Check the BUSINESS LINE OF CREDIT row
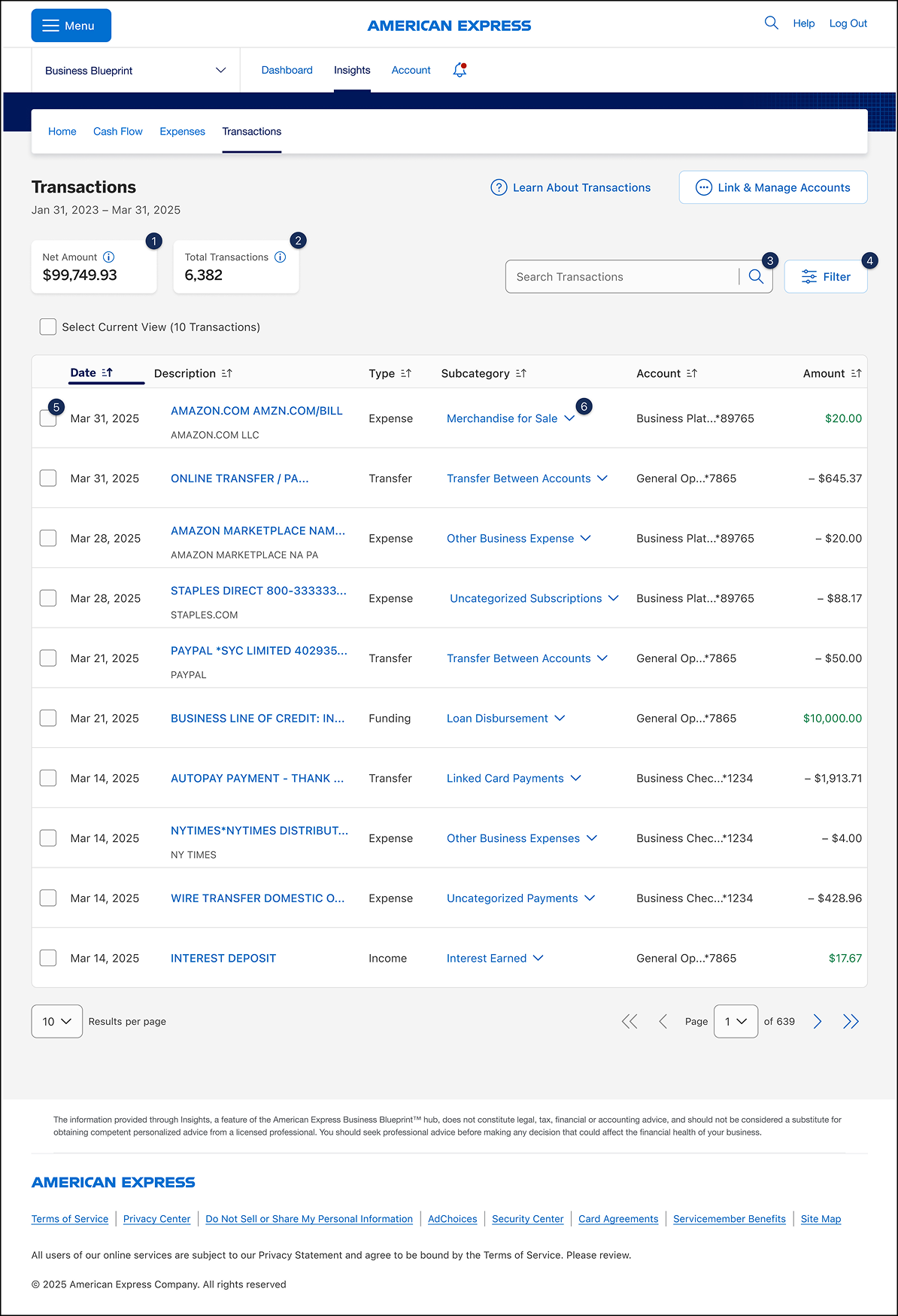Screen dimensions: 898x1316 point(48,718)
